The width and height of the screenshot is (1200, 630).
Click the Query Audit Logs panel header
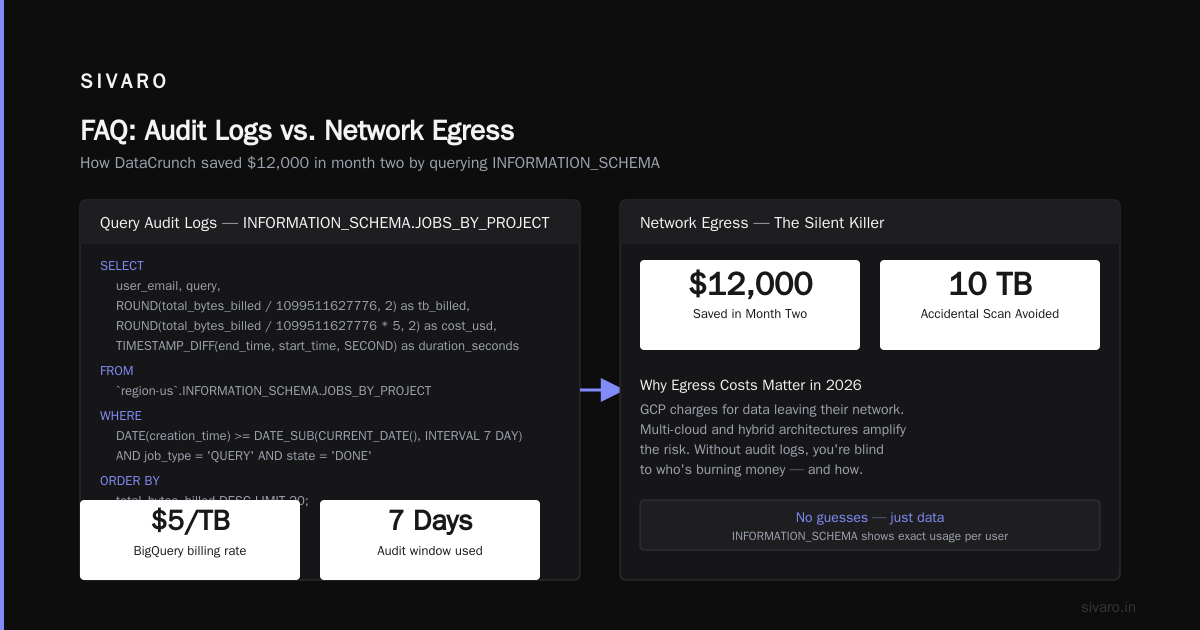pos(330,222)
